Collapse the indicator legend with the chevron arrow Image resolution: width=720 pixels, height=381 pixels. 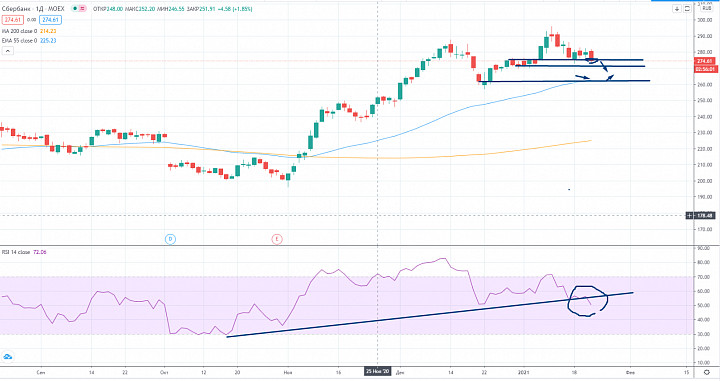coord(7,50)
